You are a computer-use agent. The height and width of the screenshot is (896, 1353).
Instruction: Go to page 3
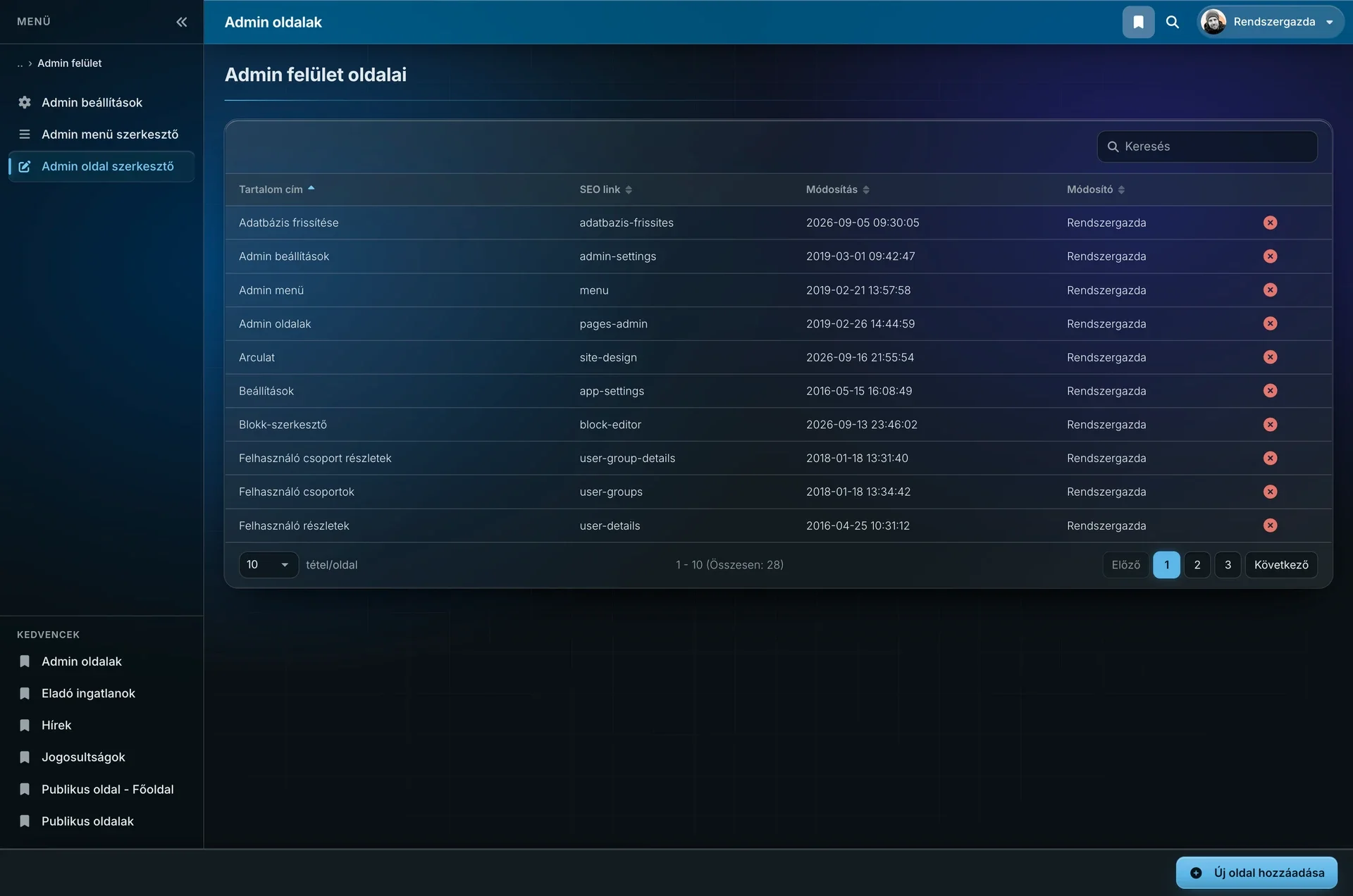[1228, 565]
